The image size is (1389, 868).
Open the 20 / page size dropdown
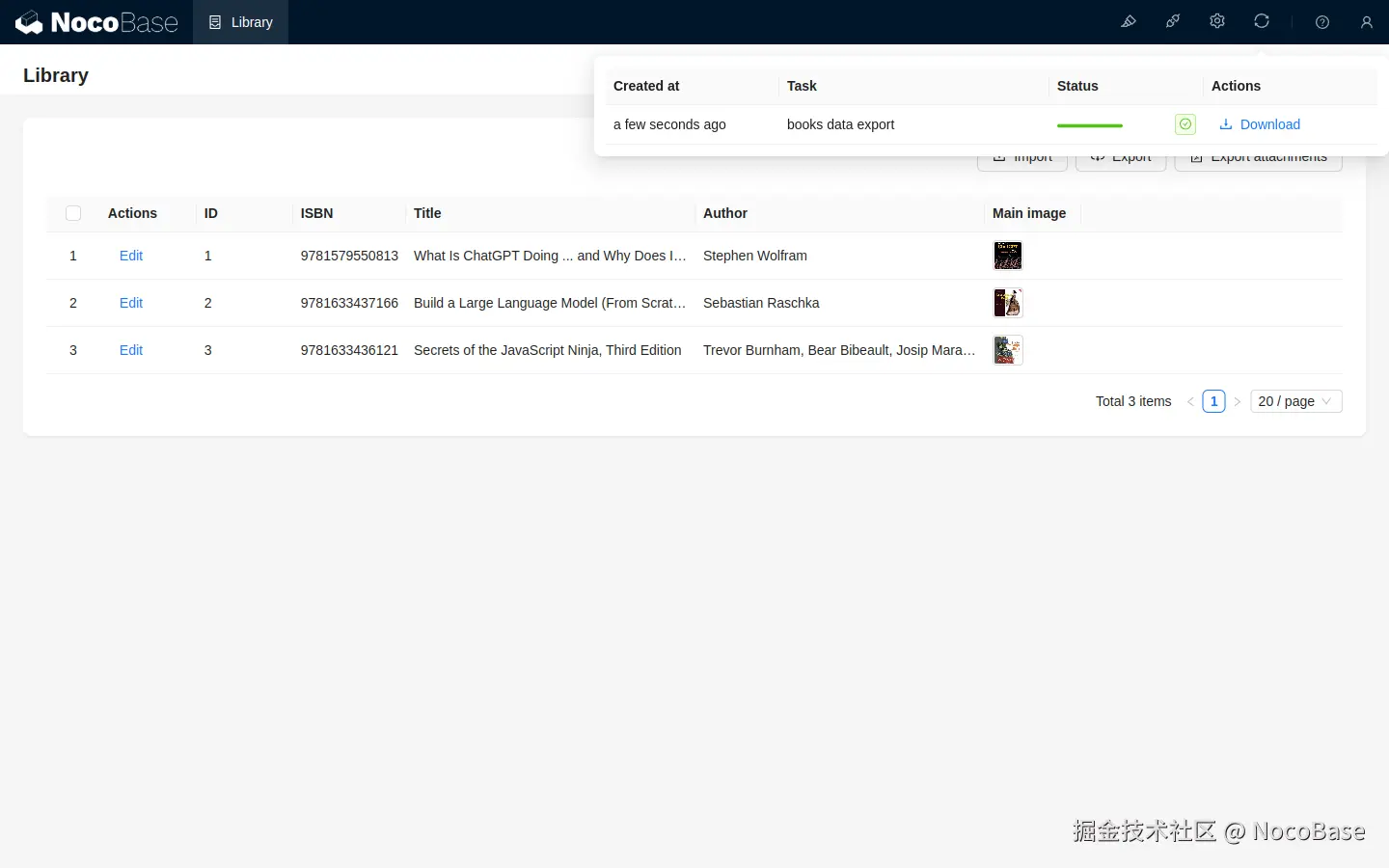[1296, 401]
